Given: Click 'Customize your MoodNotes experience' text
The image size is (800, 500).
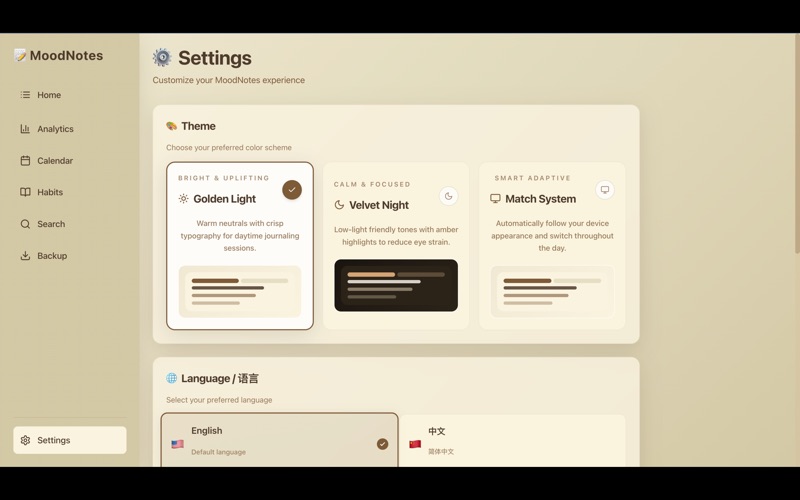Looking at the screenshot, I should 229,80.
